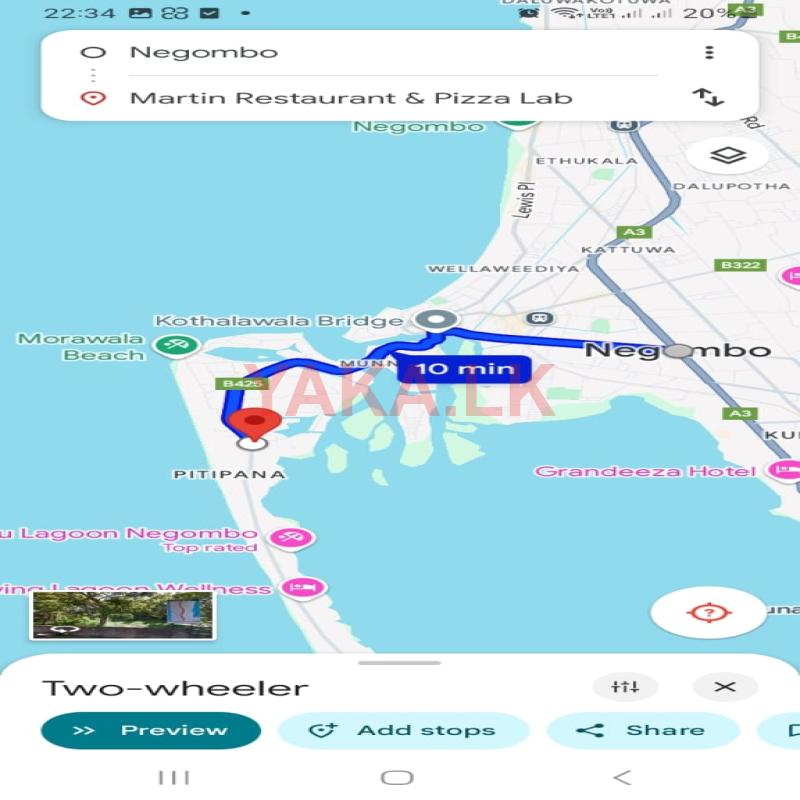Tap the Kothalawala Bridge grey marker

[x=436, y=321]
